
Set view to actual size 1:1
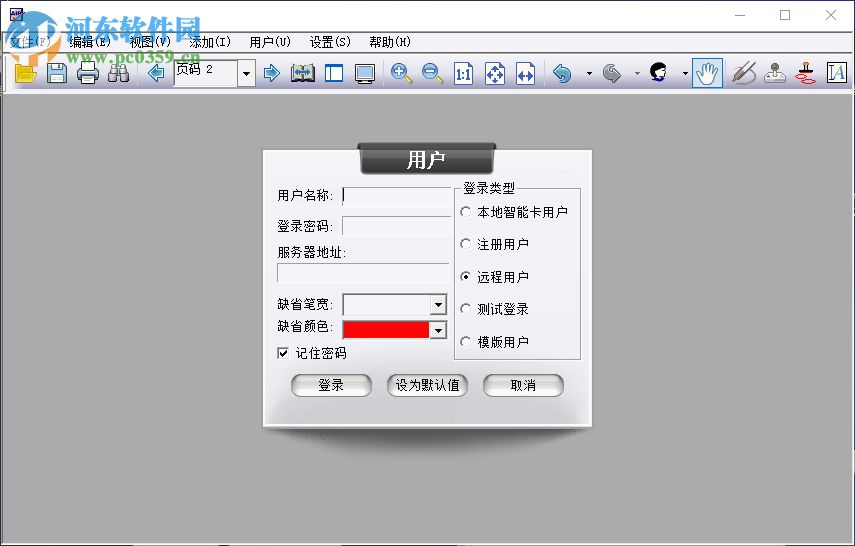[463, 74]
